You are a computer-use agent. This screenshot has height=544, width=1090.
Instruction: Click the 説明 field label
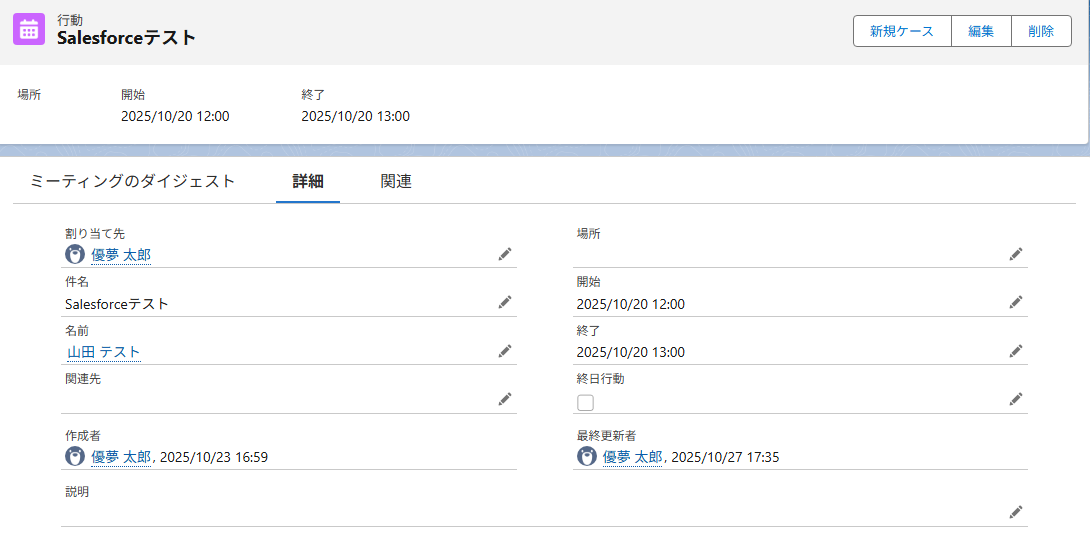(76, 492)
